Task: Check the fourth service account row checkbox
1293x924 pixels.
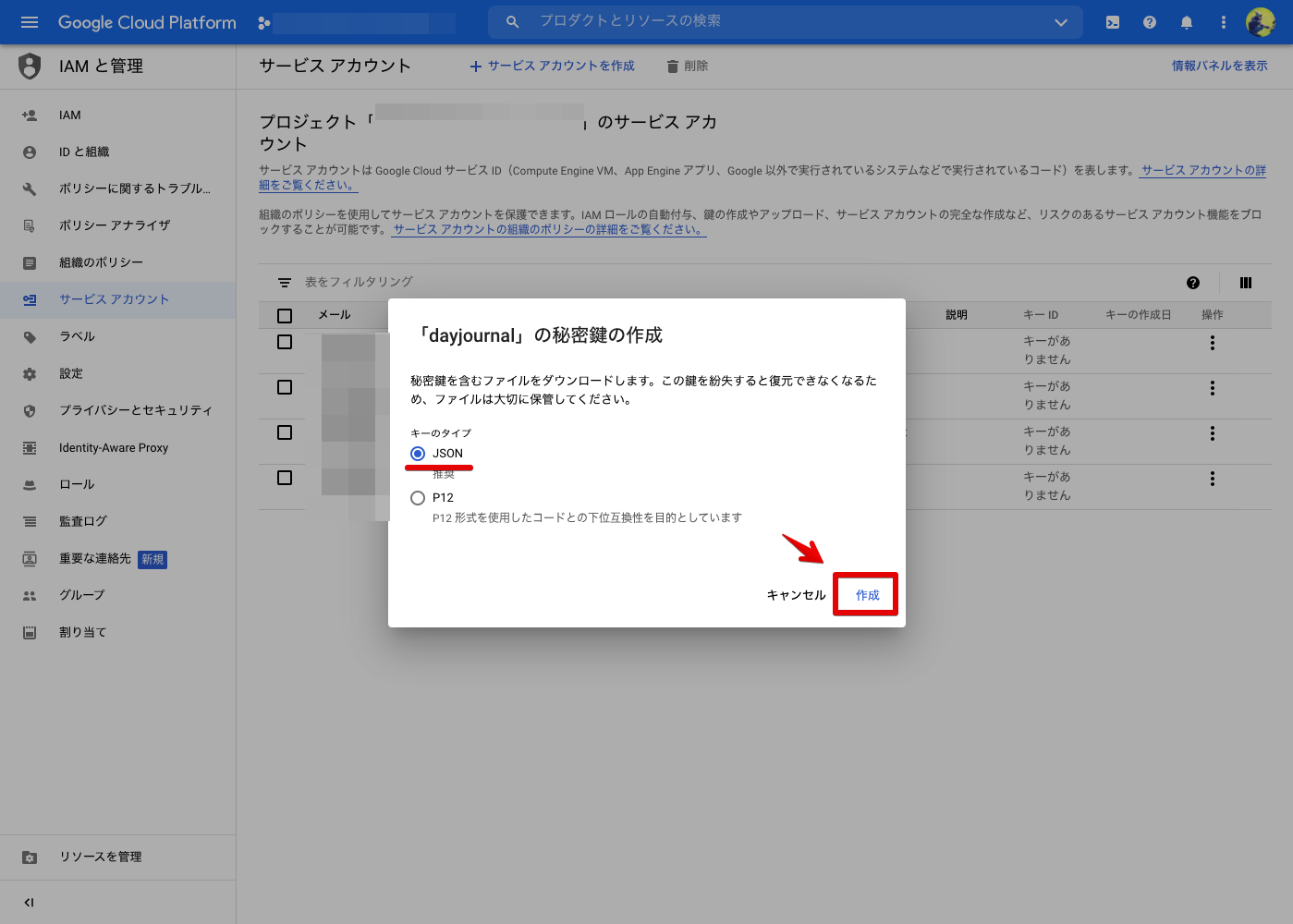Action: [x=285, y=478]
